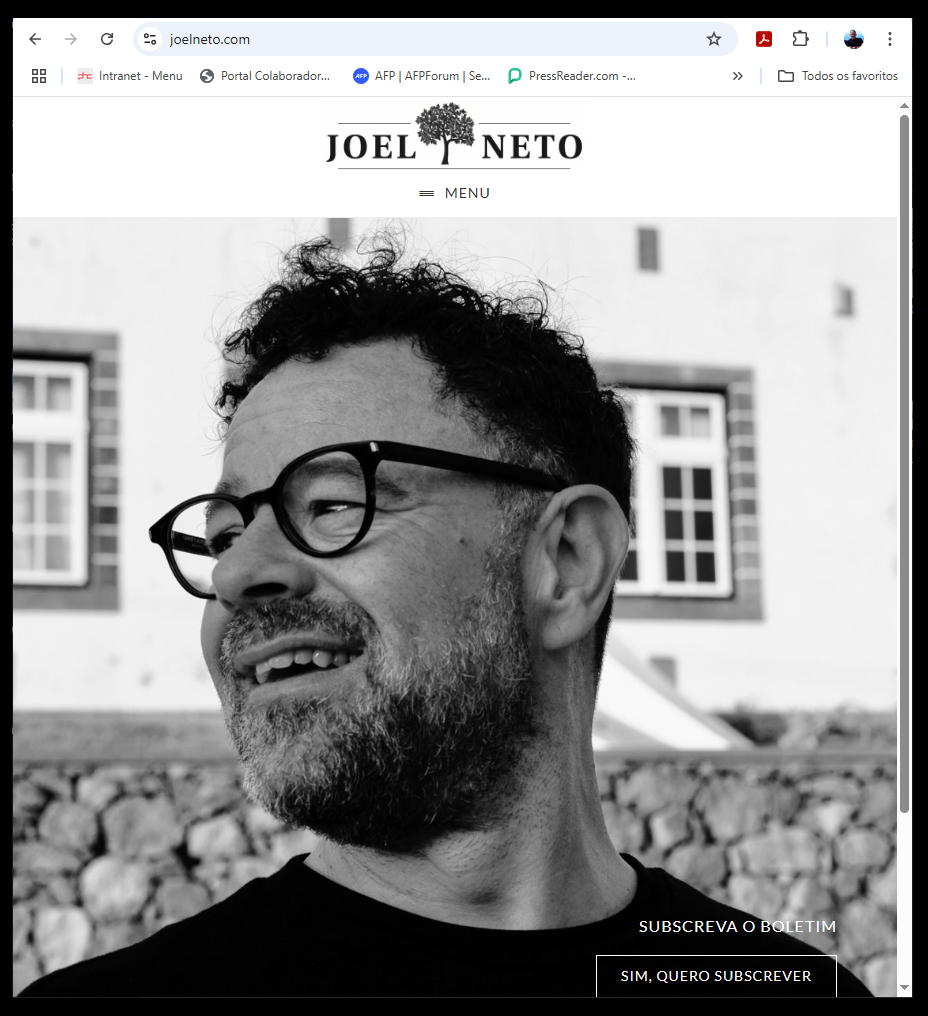Open the Adobe Acrobat extension
The image size is (928, 1016).
pyautogui.click(x=764, y=39)
